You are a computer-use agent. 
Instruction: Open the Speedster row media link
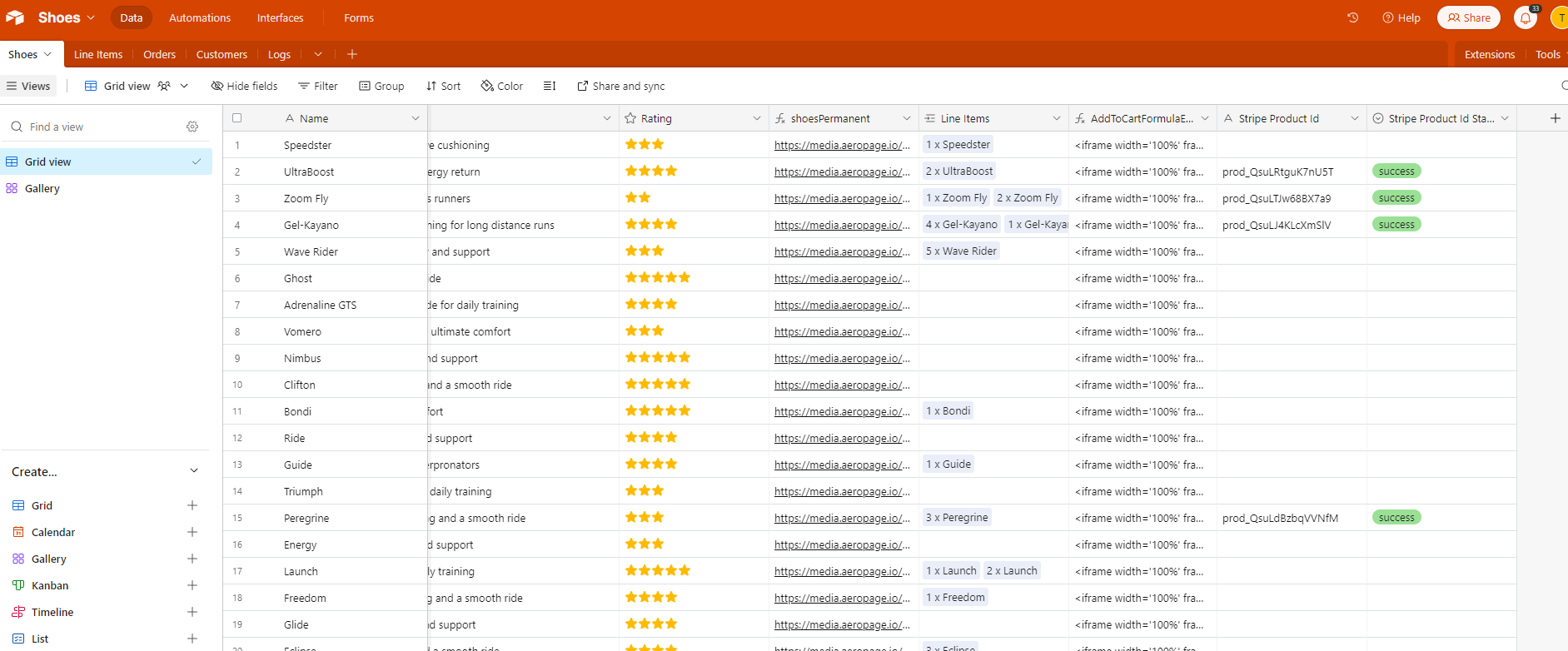coord(842,145)
